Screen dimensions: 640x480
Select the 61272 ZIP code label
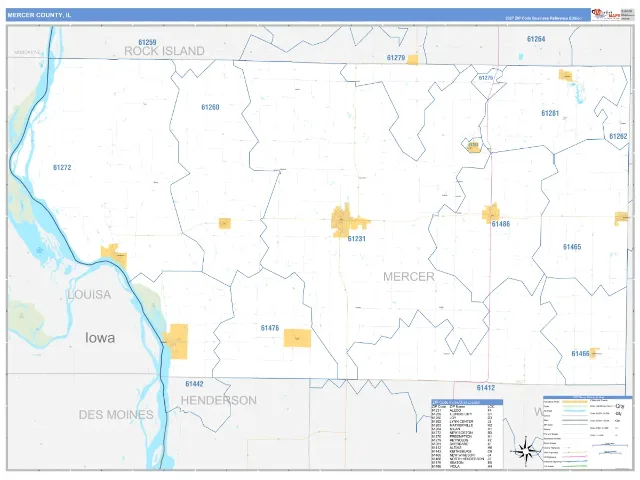(x=62, y=167)
